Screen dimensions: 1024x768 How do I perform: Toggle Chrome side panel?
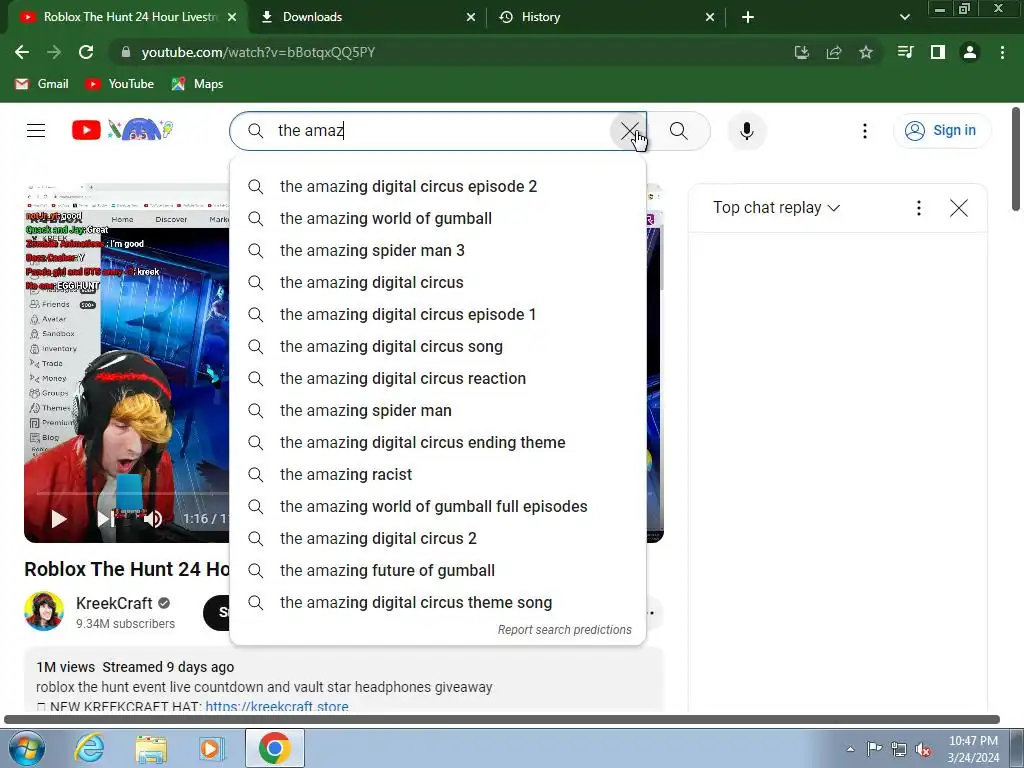pos(938,52)
